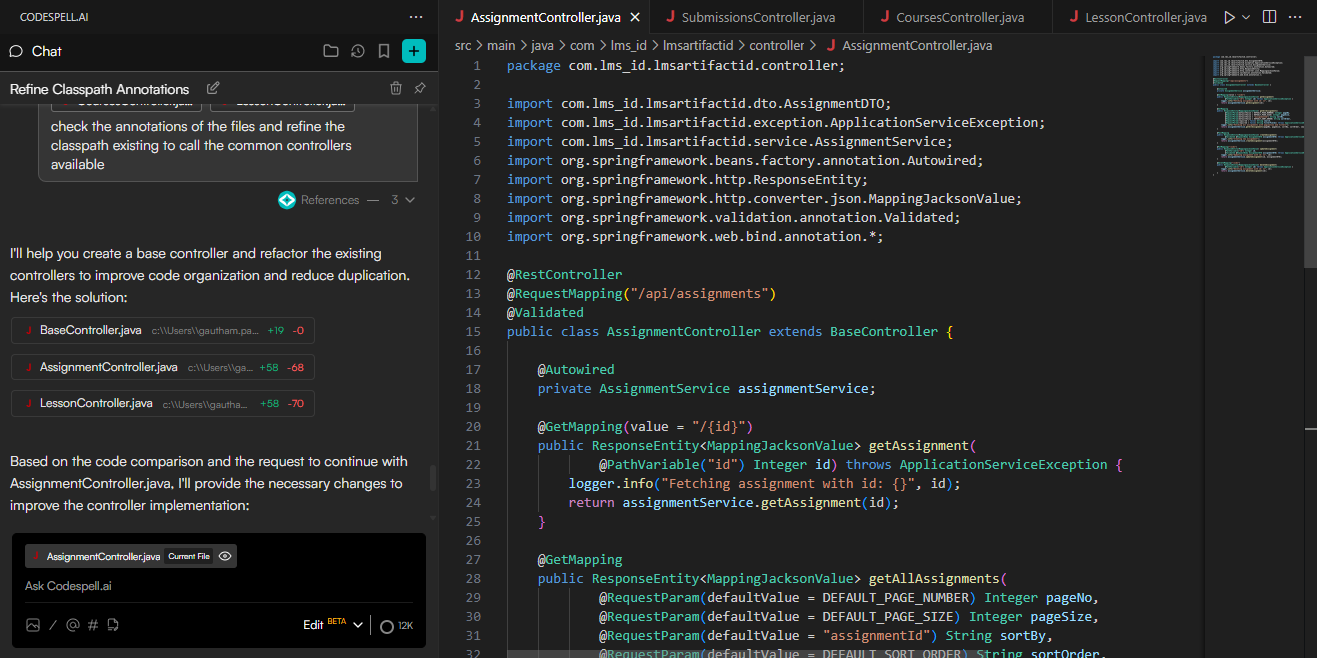Click 'controller' breadcrumb segment
This screenshot has width=1317, height=658.
[777, 45]
